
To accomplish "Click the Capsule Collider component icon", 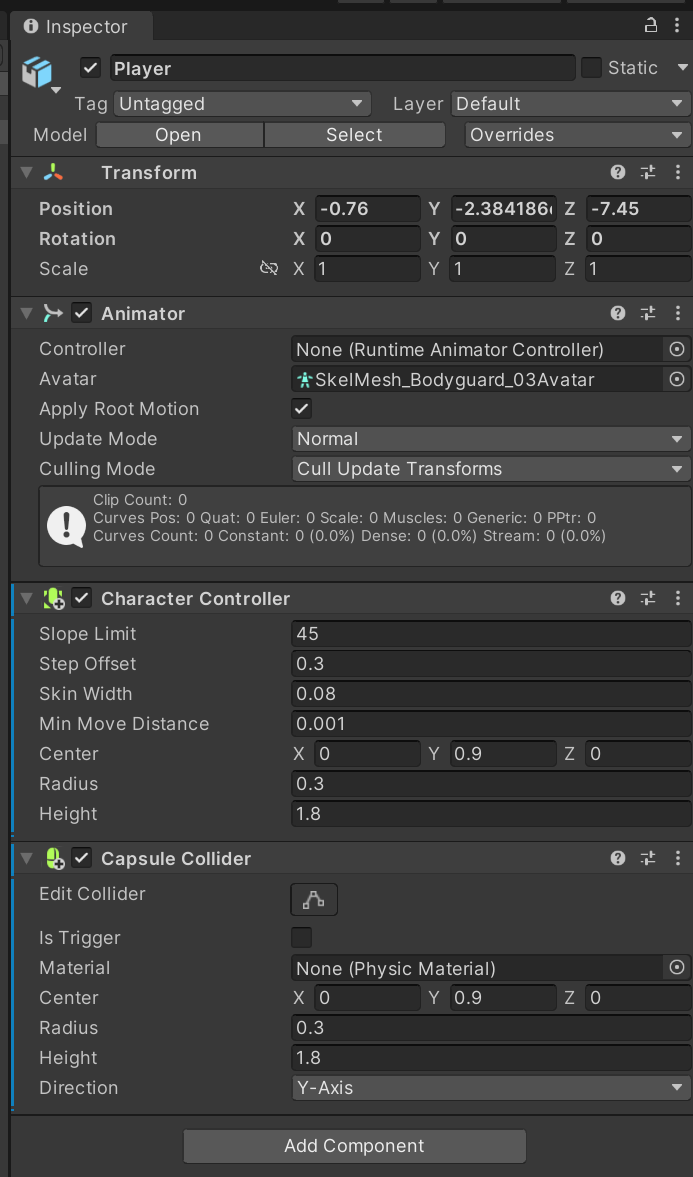I will coord(53,858).
